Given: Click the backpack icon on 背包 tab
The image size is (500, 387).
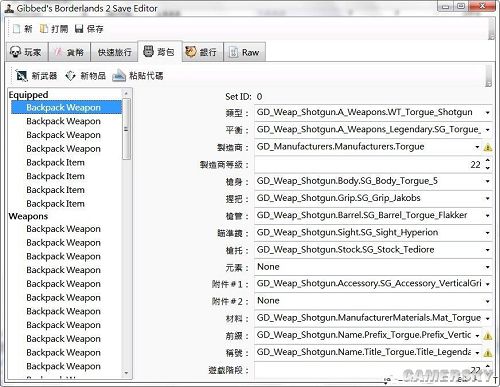Looking at the screenshot, I should point(148,51).
